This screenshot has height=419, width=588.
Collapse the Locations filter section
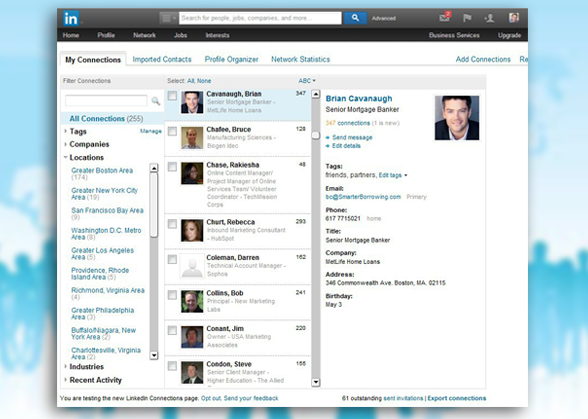tap(84, 158)
